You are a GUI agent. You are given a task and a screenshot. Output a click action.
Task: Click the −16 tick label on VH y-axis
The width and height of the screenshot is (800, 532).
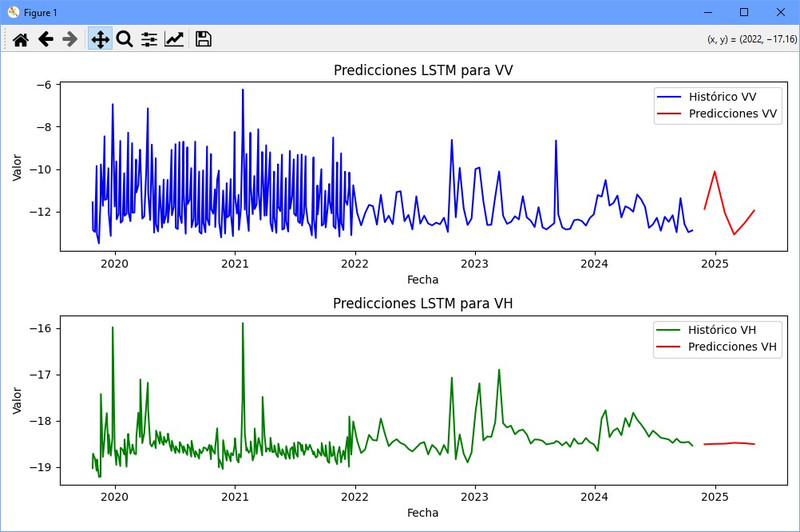click(x=40, y=328)
